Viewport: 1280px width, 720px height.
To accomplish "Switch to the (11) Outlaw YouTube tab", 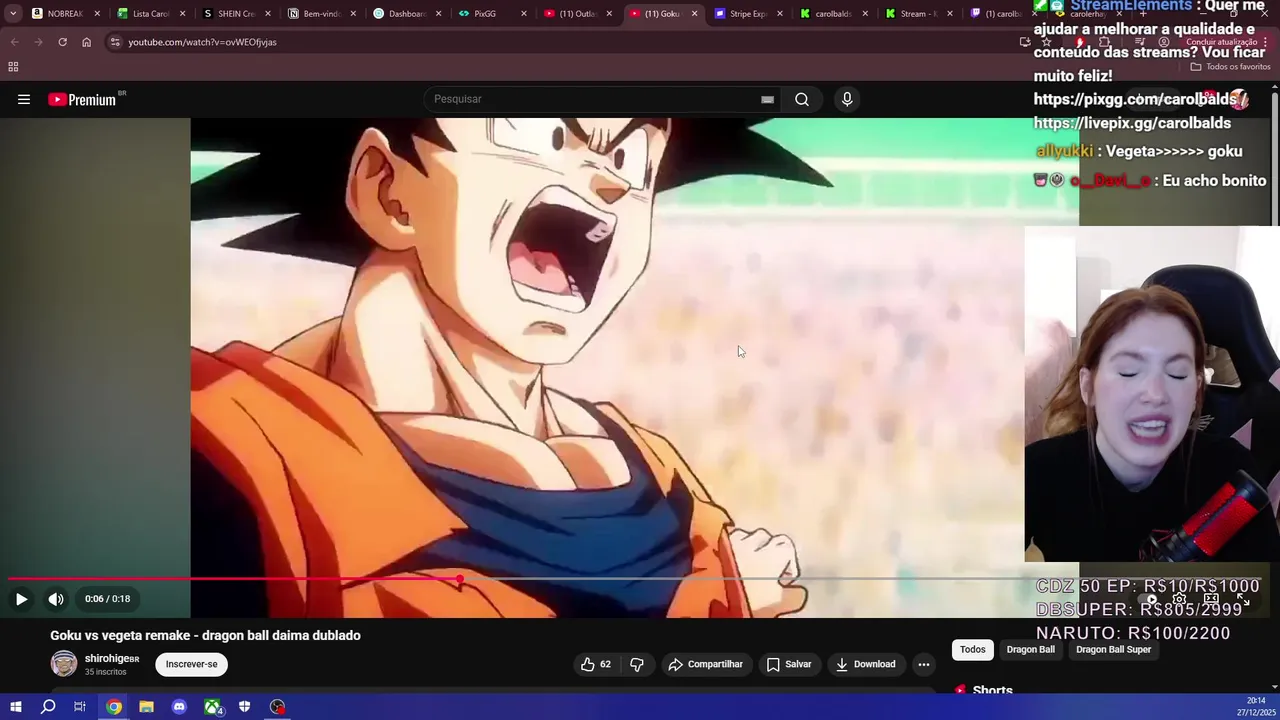I will click(x=578, y=14).
